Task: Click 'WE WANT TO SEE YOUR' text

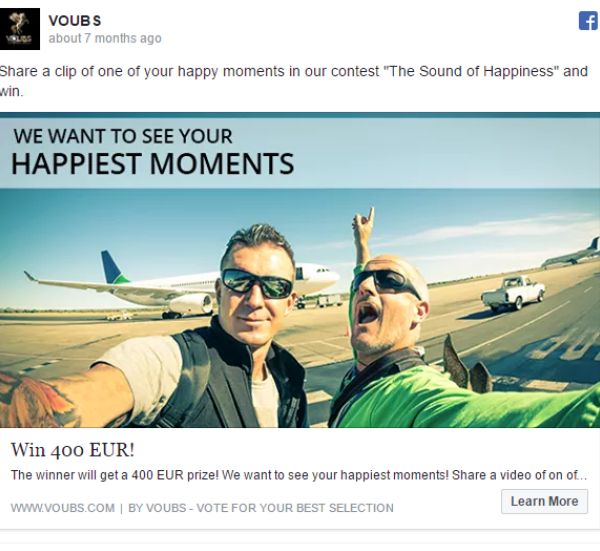Action: (x=123, y=136)
